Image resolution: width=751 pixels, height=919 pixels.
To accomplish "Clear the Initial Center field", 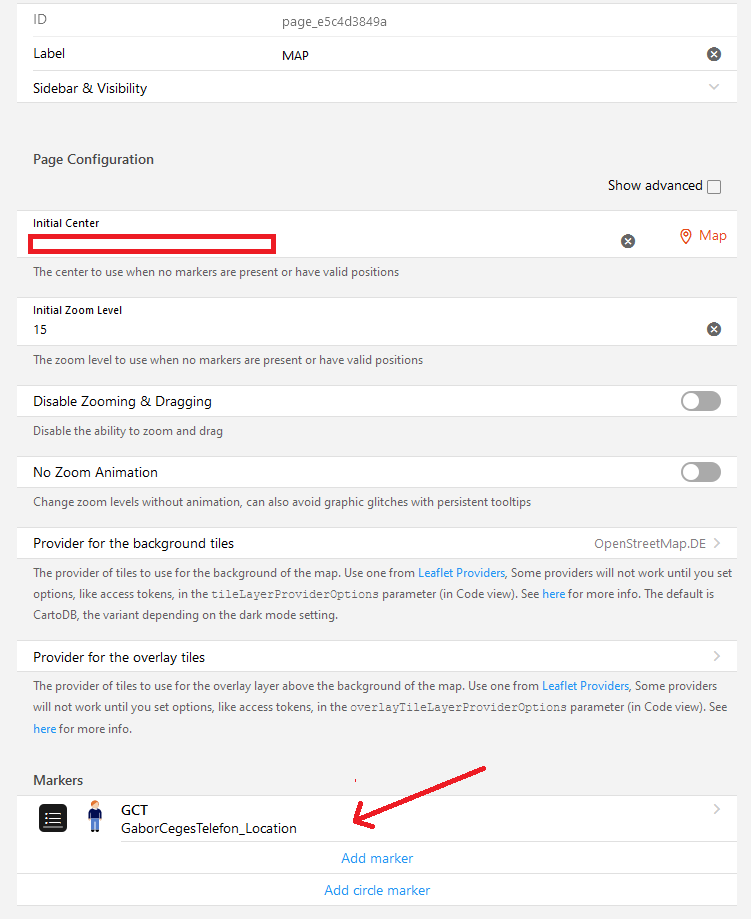I will click(x=628, y=241).
